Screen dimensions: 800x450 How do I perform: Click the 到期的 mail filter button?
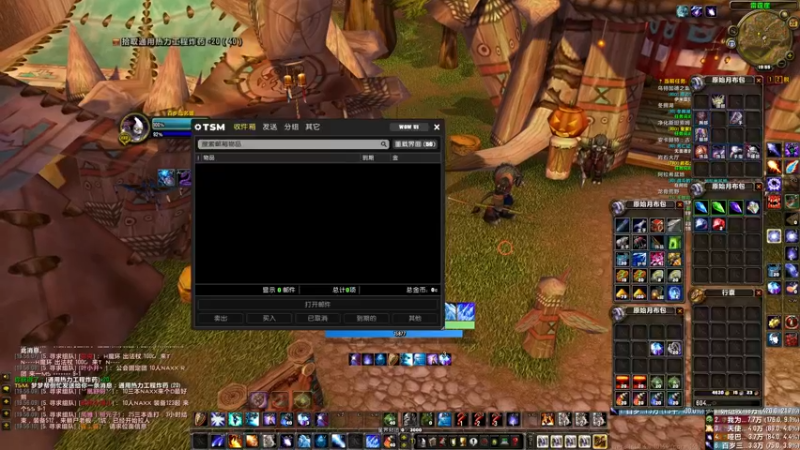pos(366,318)
